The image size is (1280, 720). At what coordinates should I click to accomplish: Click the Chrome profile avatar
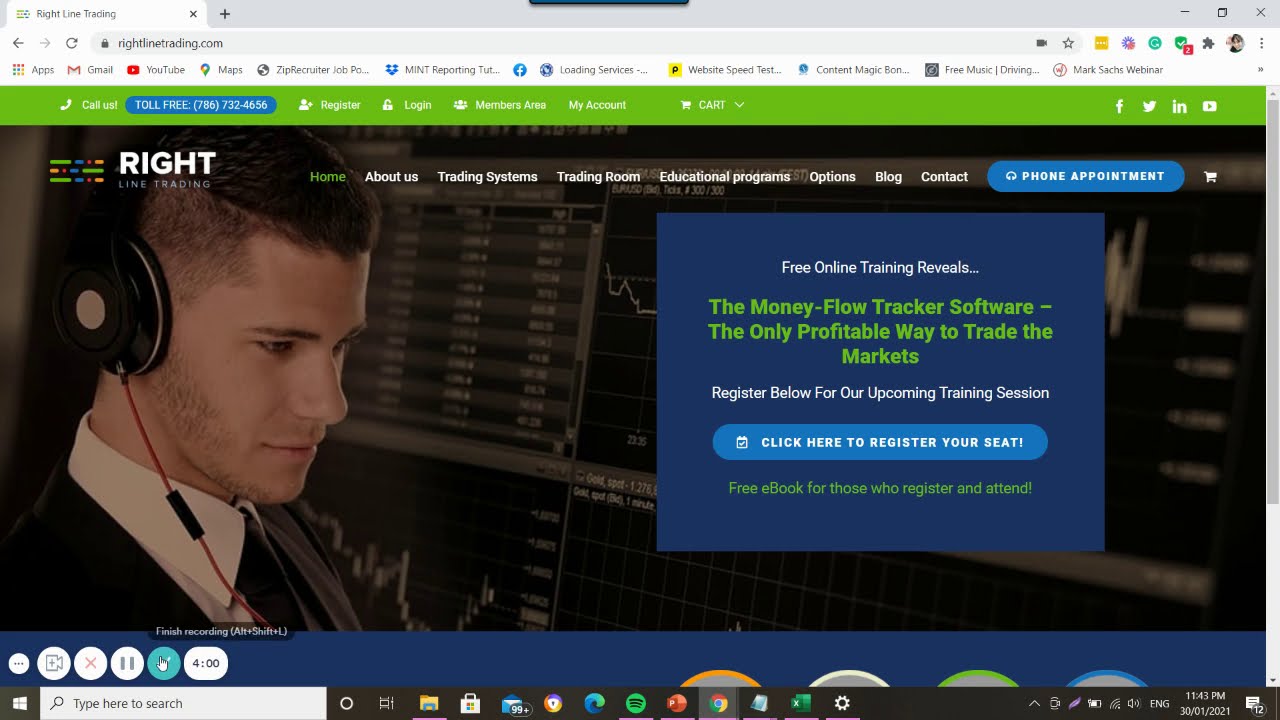pos(1235,43)
